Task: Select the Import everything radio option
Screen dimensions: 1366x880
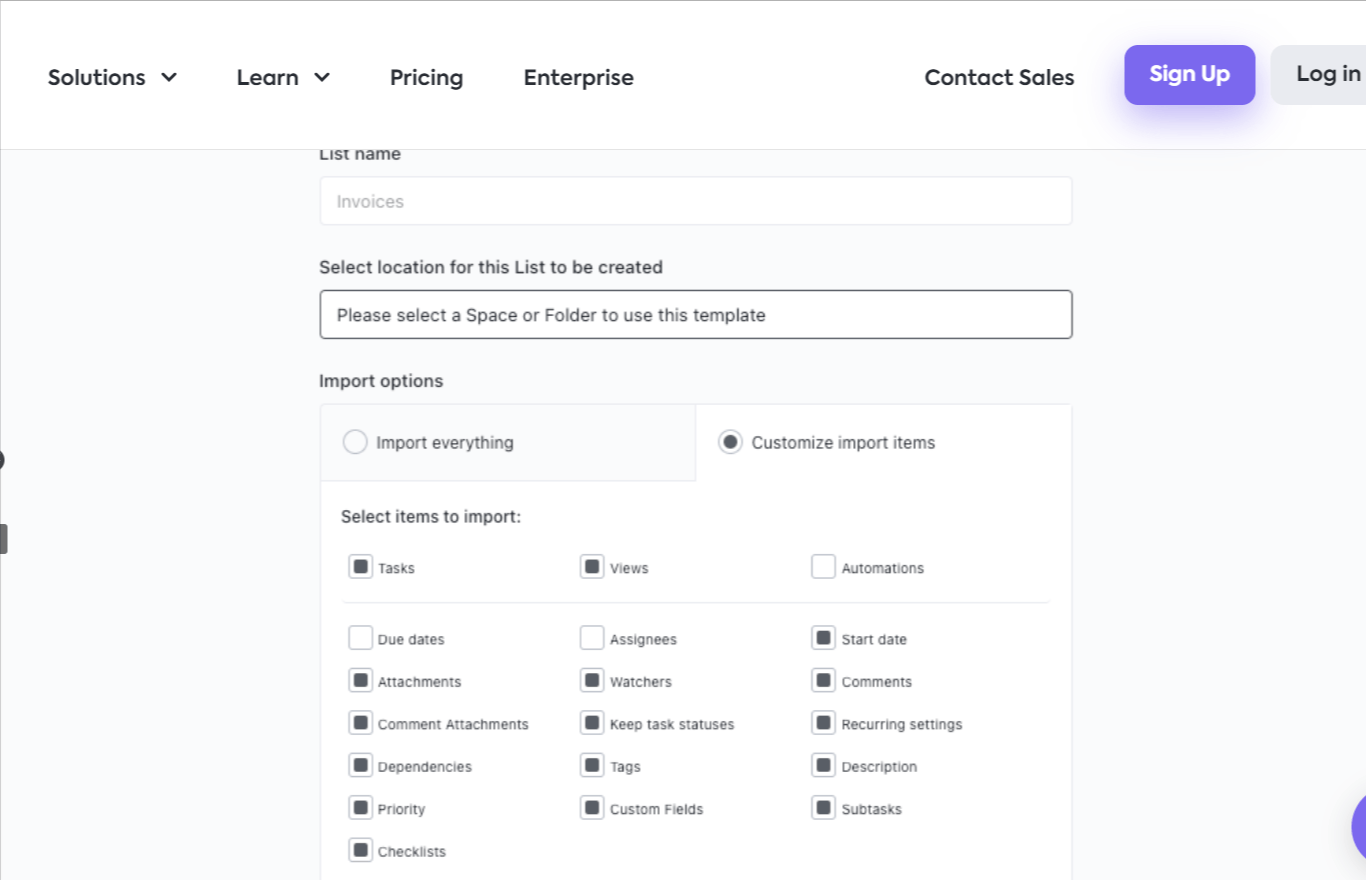Action: (355, 442)
